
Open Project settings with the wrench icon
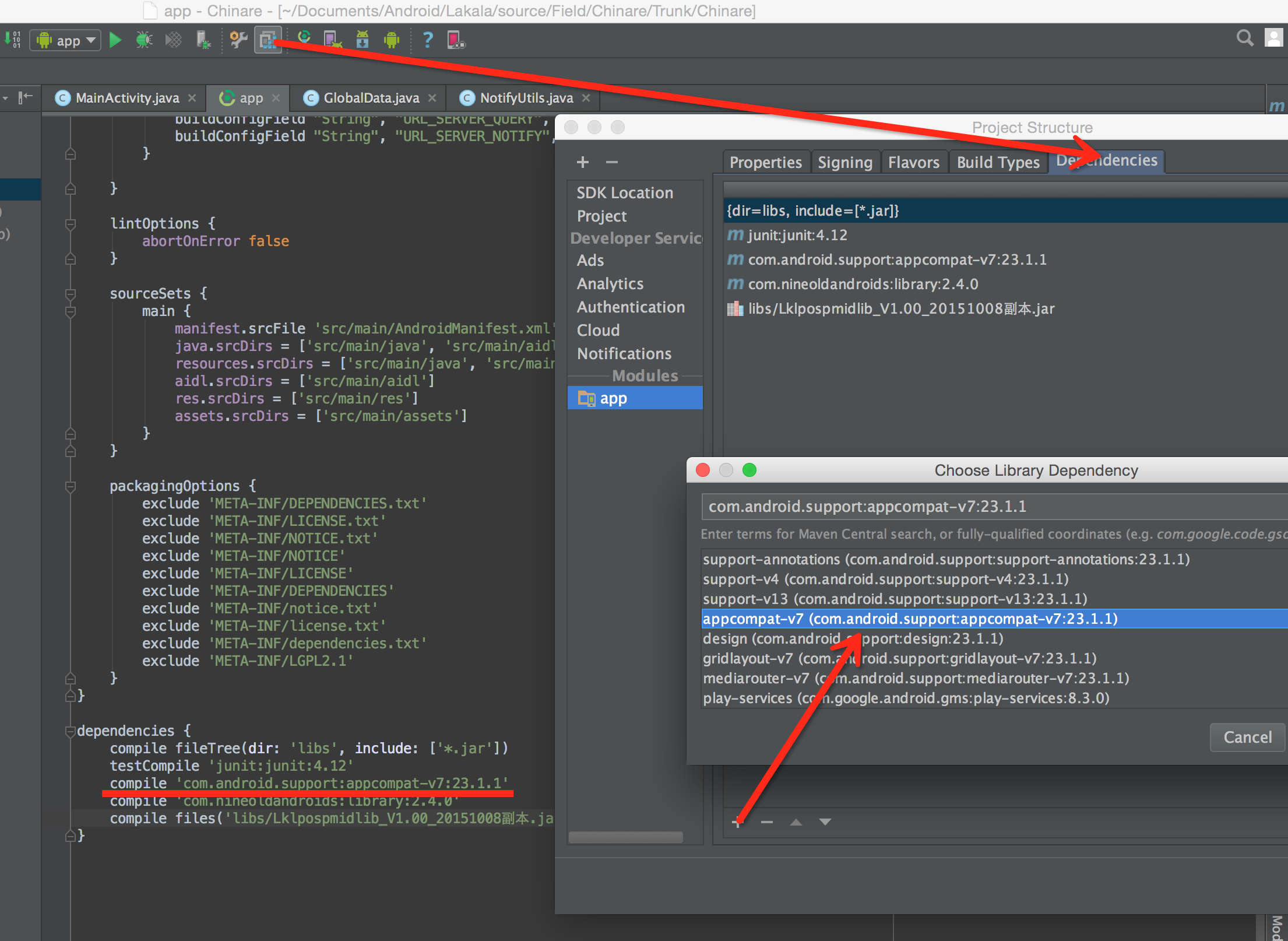(x=238, y=40)
